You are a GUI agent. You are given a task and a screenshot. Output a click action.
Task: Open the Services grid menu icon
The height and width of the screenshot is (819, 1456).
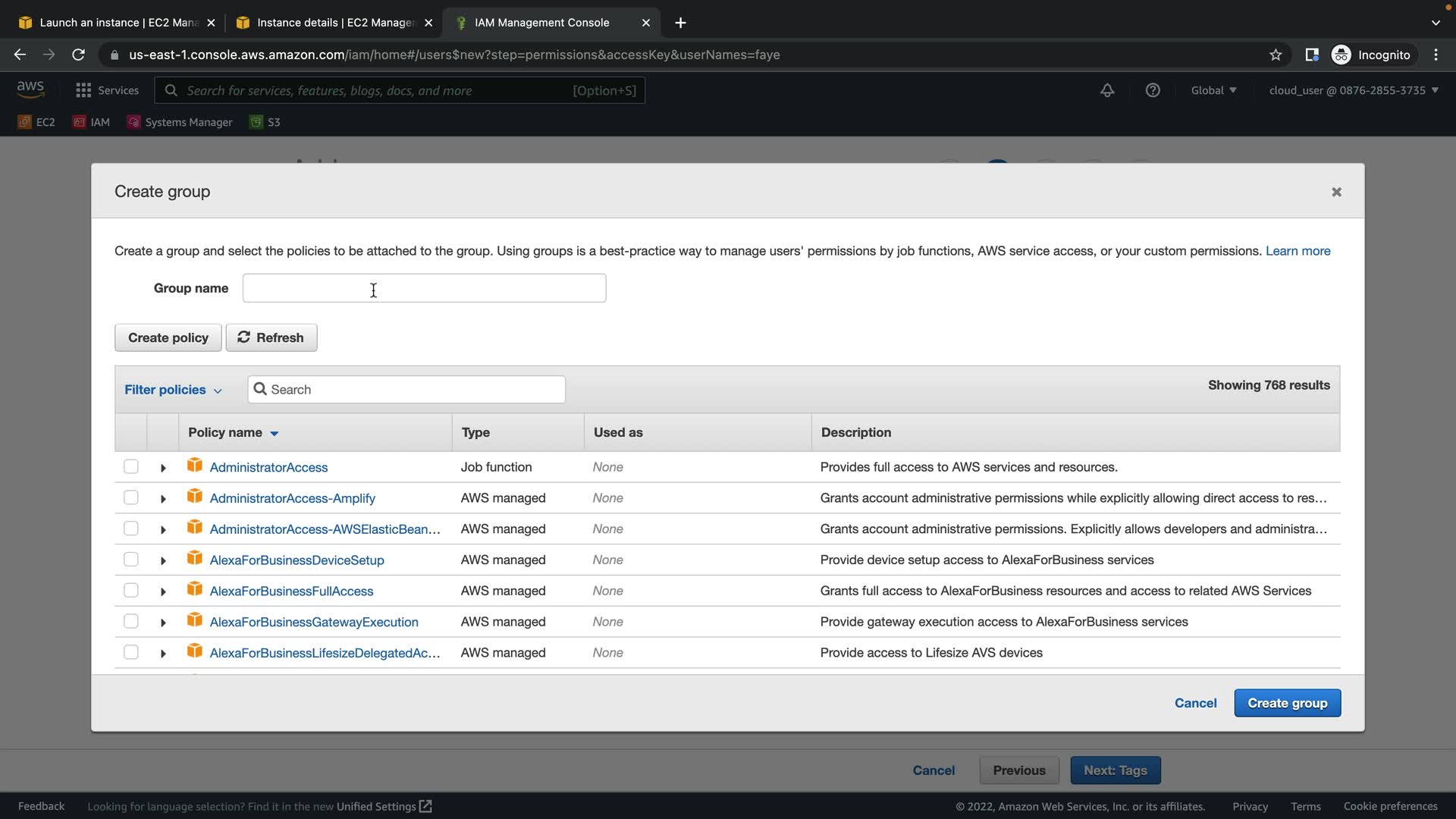click(83, 90)
